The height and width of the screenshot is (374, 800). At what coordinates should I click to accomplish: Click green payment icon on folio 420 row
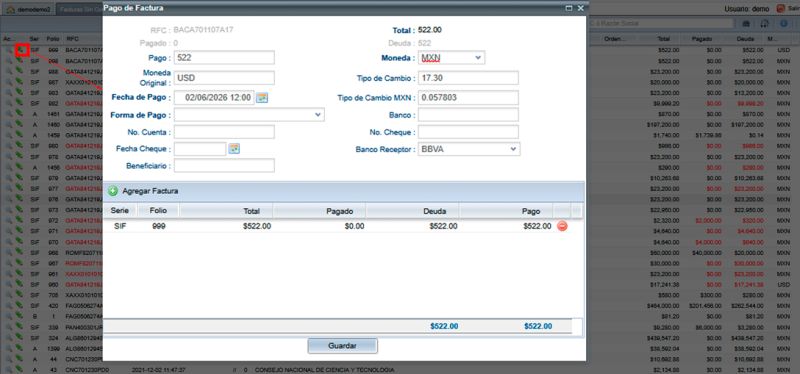(x=19, y=305)
